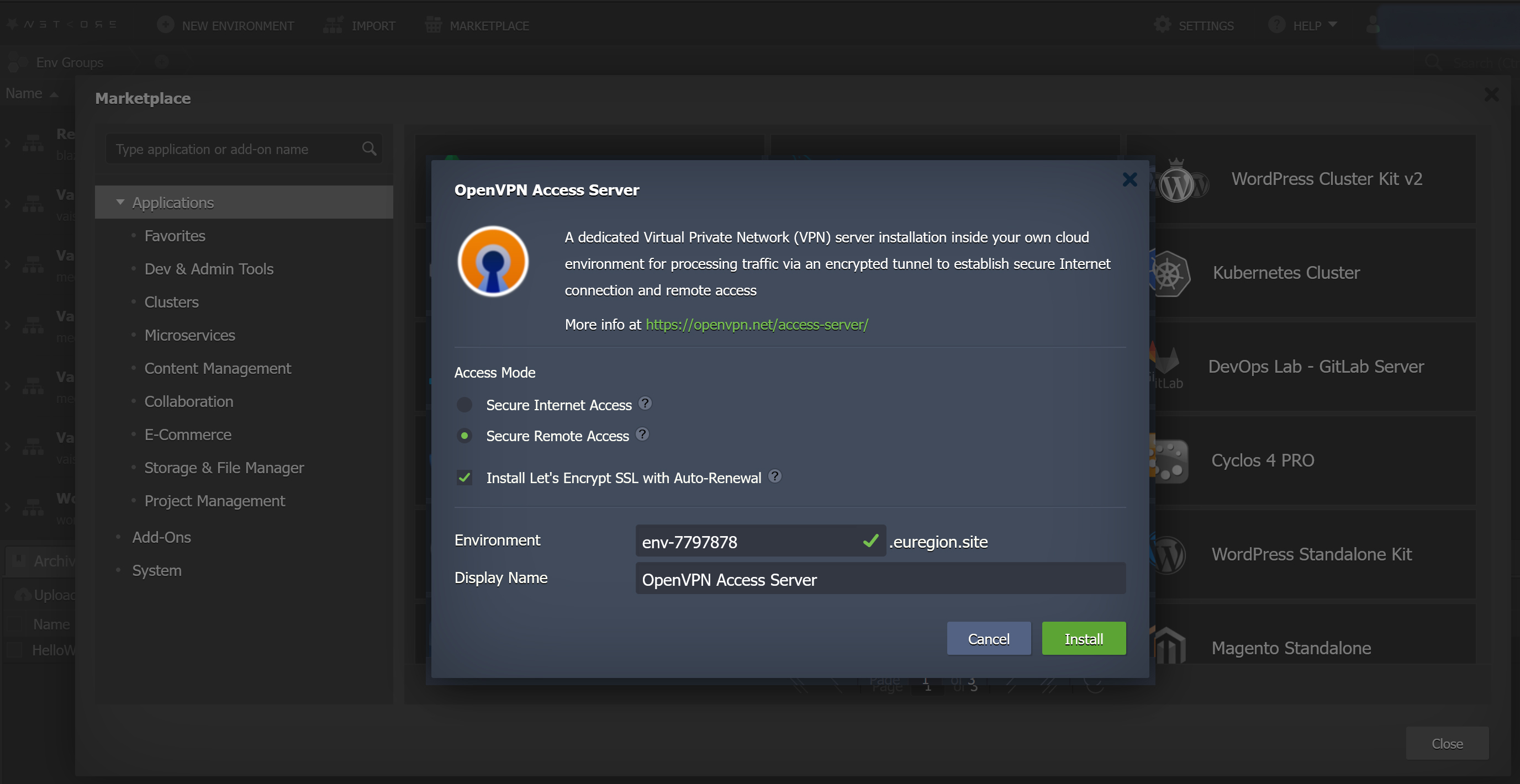
Task: Open Content Management category
Action: [x=218, y=368]
